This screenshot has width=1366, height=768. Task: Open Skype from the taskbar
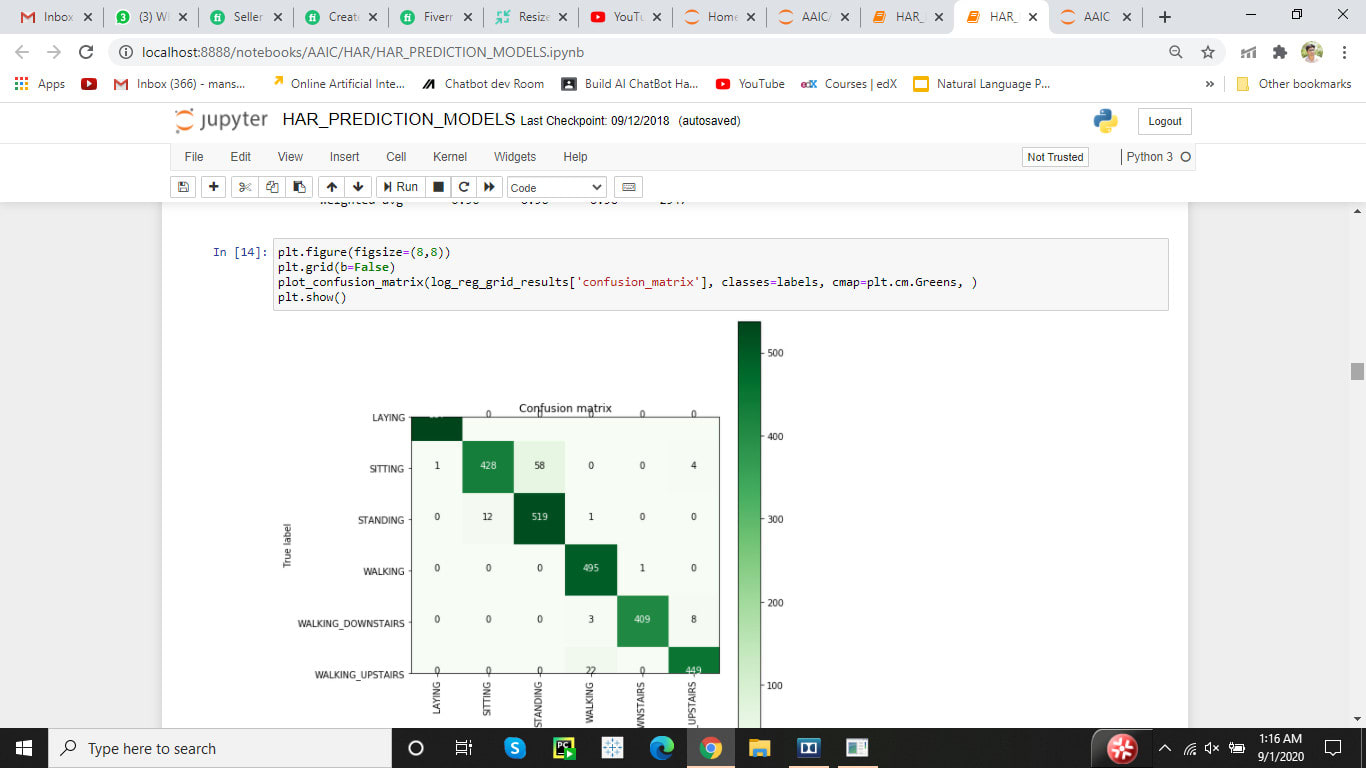[515, 747]
